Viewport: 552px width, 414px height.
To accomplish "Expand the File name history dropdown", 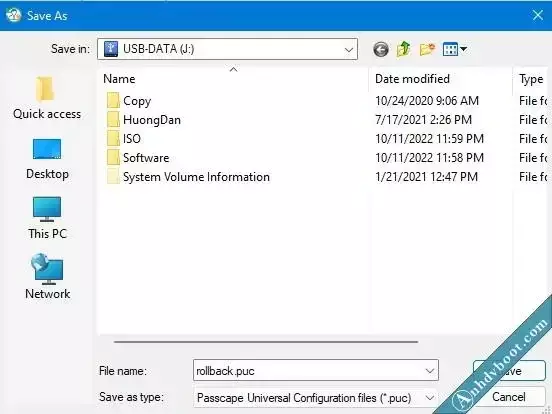I will 429,371.
